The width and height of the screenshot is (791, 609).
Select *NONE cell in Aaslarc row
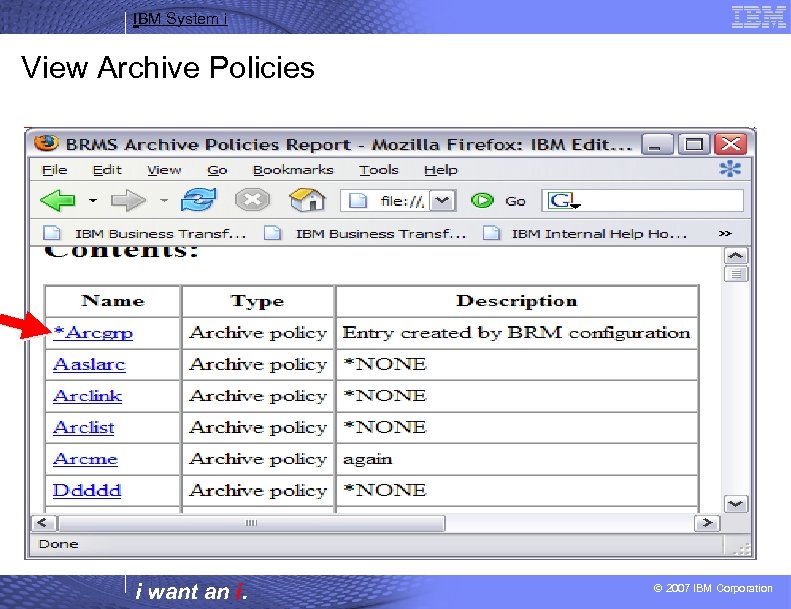pos(517,364)
